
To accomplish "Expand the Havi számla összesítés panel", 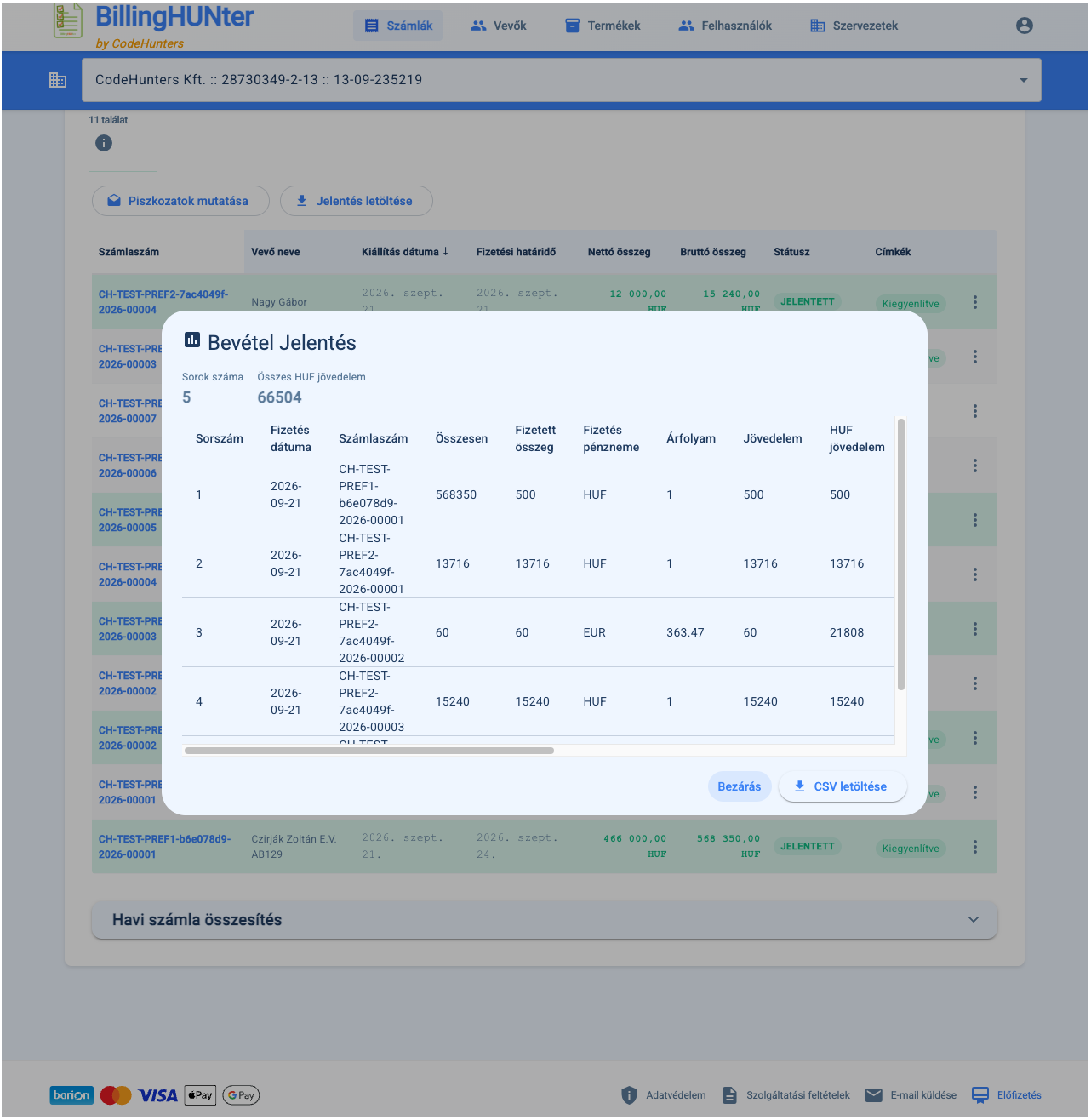I will coord(545,920).
